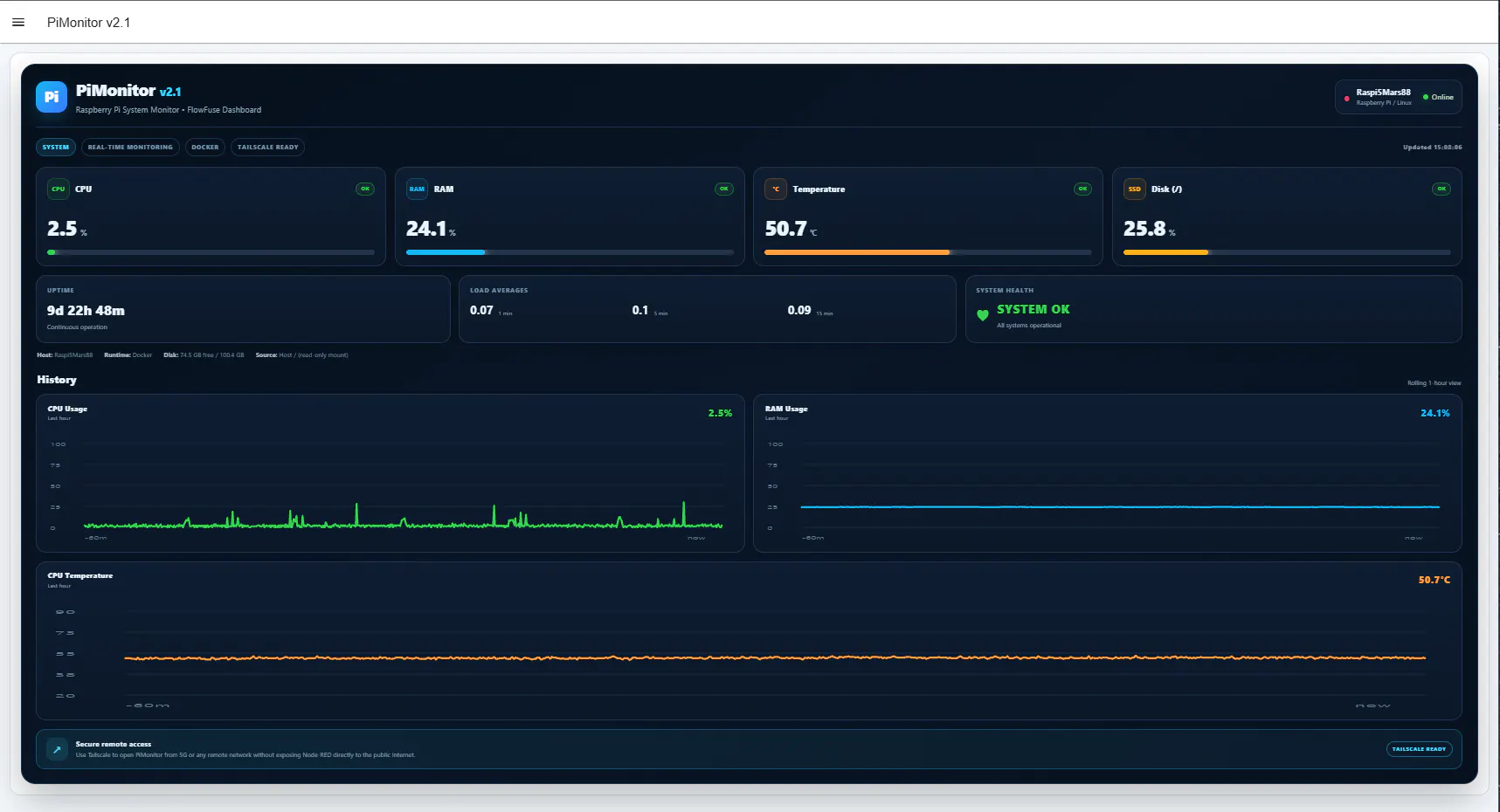This screenshot has width=1500, height=812.
Task: Click the disk value 25.8 %
Action: [1150, 229]
